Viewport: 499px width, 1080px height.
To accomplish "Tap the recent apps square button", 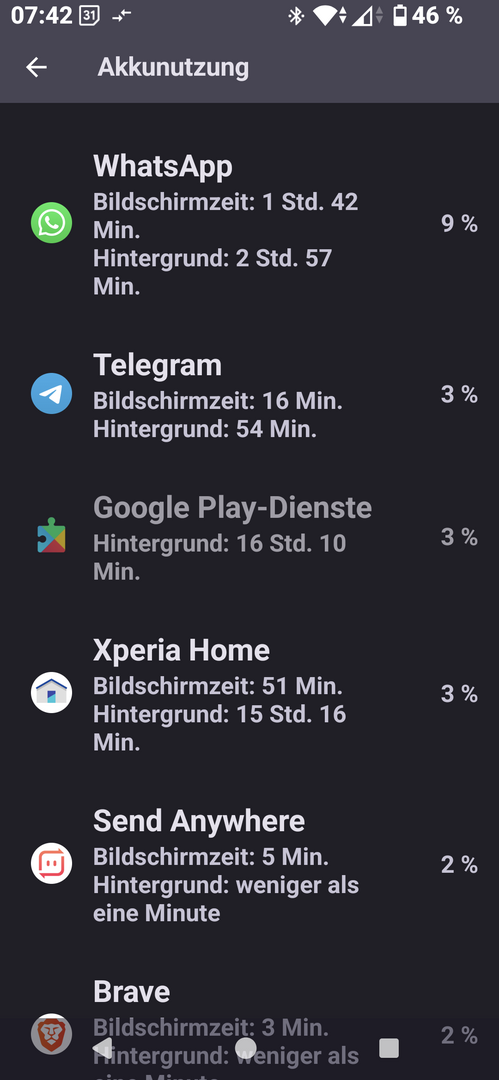I will point(389,1048).
